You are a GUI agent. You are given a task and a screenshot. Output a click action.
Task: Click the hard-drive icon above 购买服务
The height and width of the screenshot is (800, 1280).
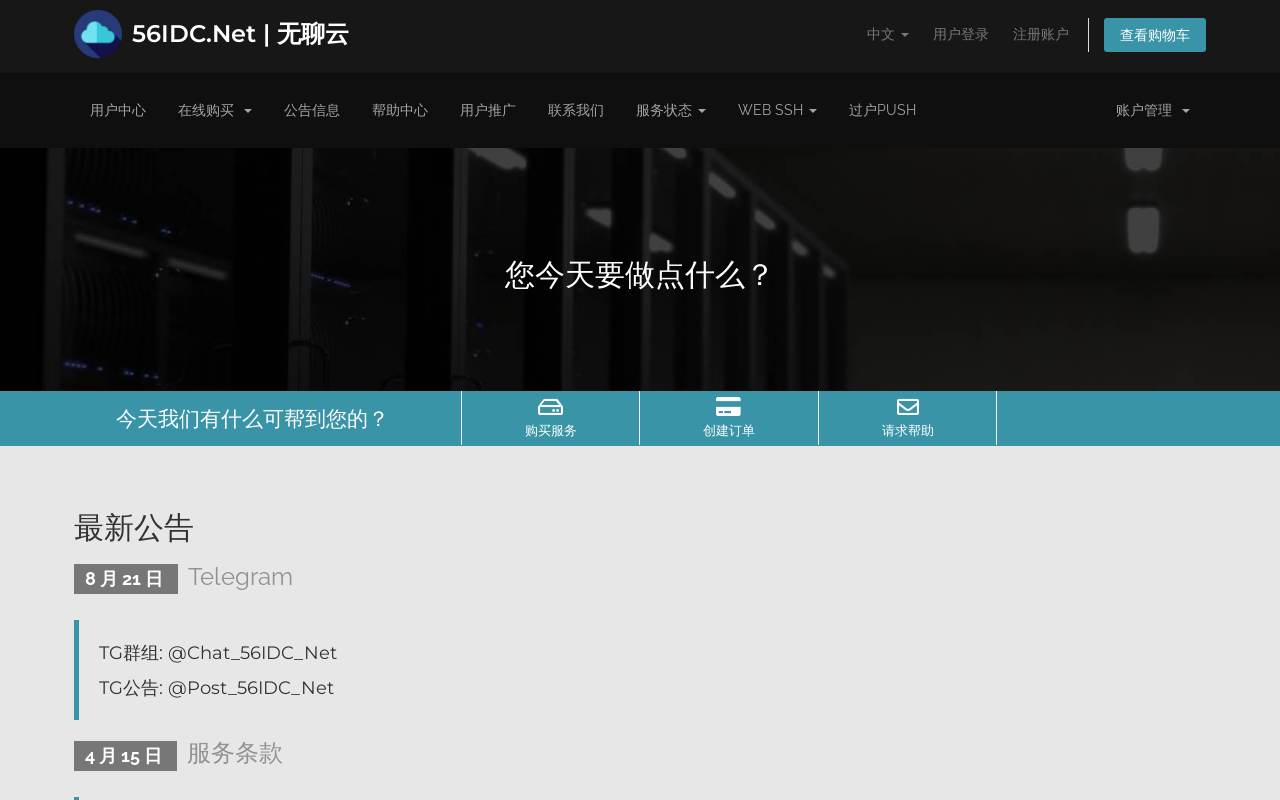[x=550, y=407]
